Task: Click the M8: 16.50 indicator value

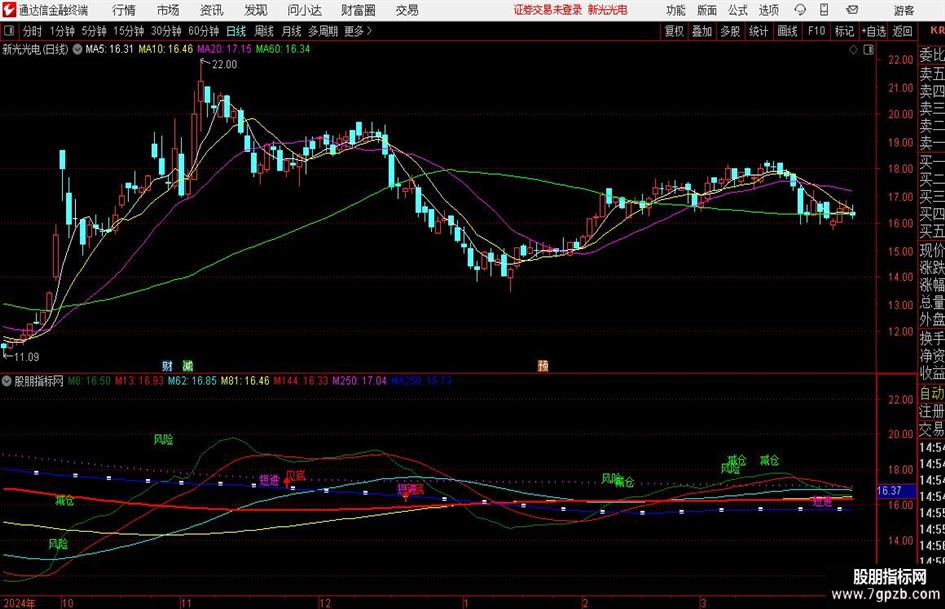Action: (89, 381)
